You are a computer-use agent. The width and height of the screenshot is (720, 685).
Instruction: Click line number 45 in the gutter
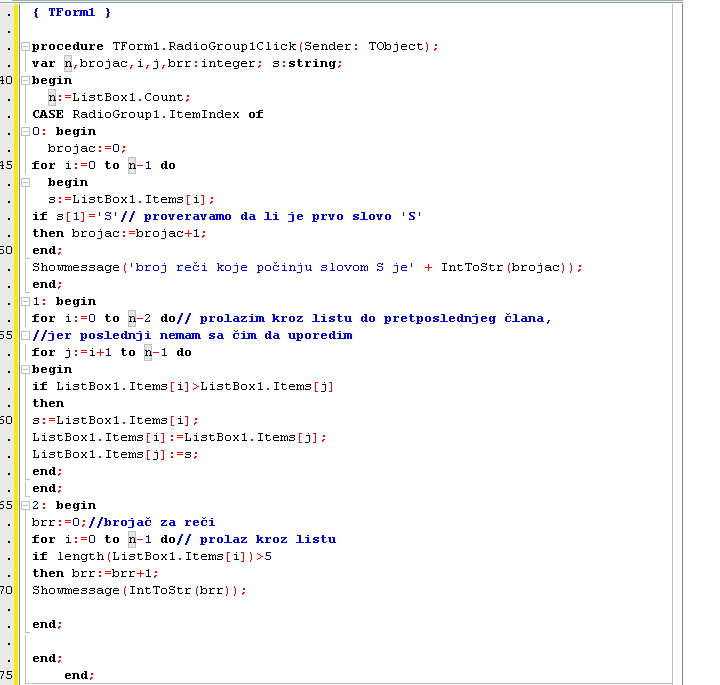coord(7,165)
